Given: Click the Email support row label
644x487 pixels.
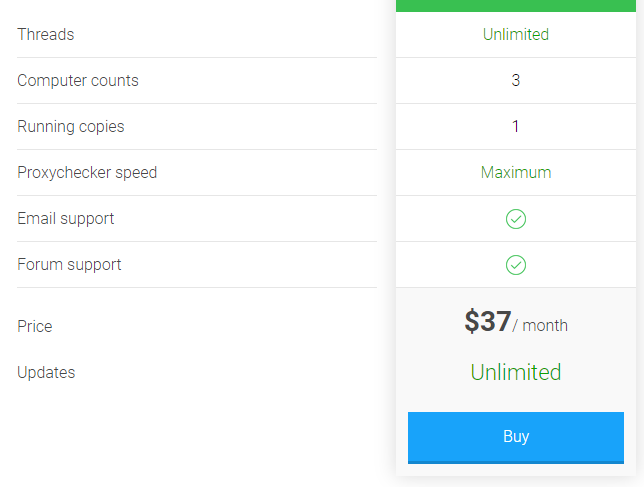Looking at the screenshot, I should point(66,218).
